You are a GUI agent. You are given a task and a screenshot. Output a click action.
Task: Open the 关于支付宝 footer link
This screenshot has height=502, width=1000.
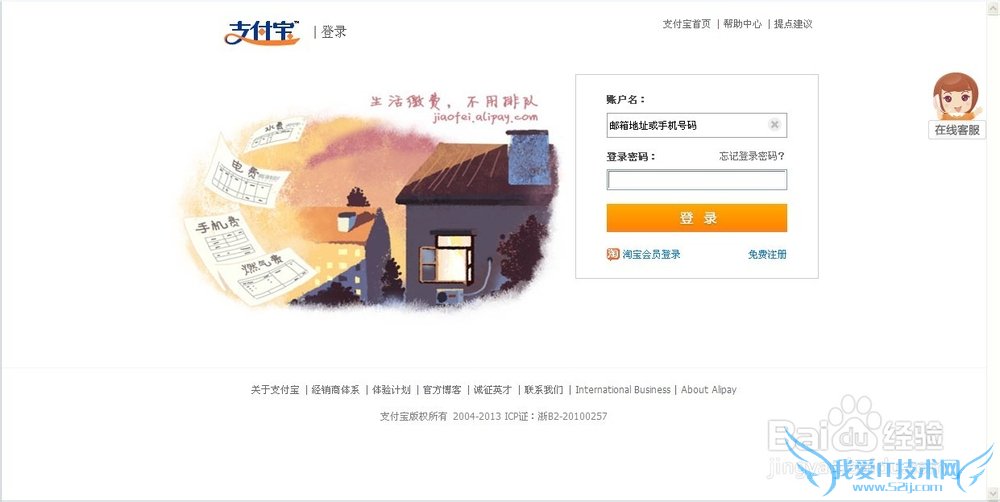(275, 390)
